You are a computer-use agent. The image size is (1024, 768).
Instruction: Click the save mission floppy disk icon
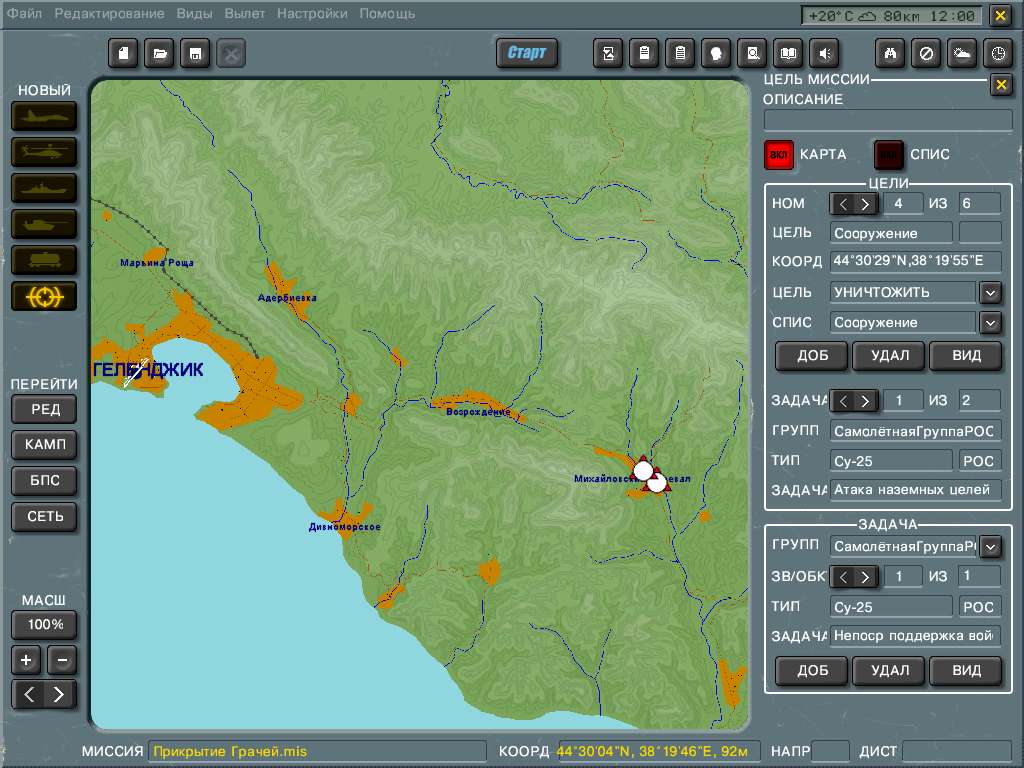pyautogui.click(x=195, y=54)
